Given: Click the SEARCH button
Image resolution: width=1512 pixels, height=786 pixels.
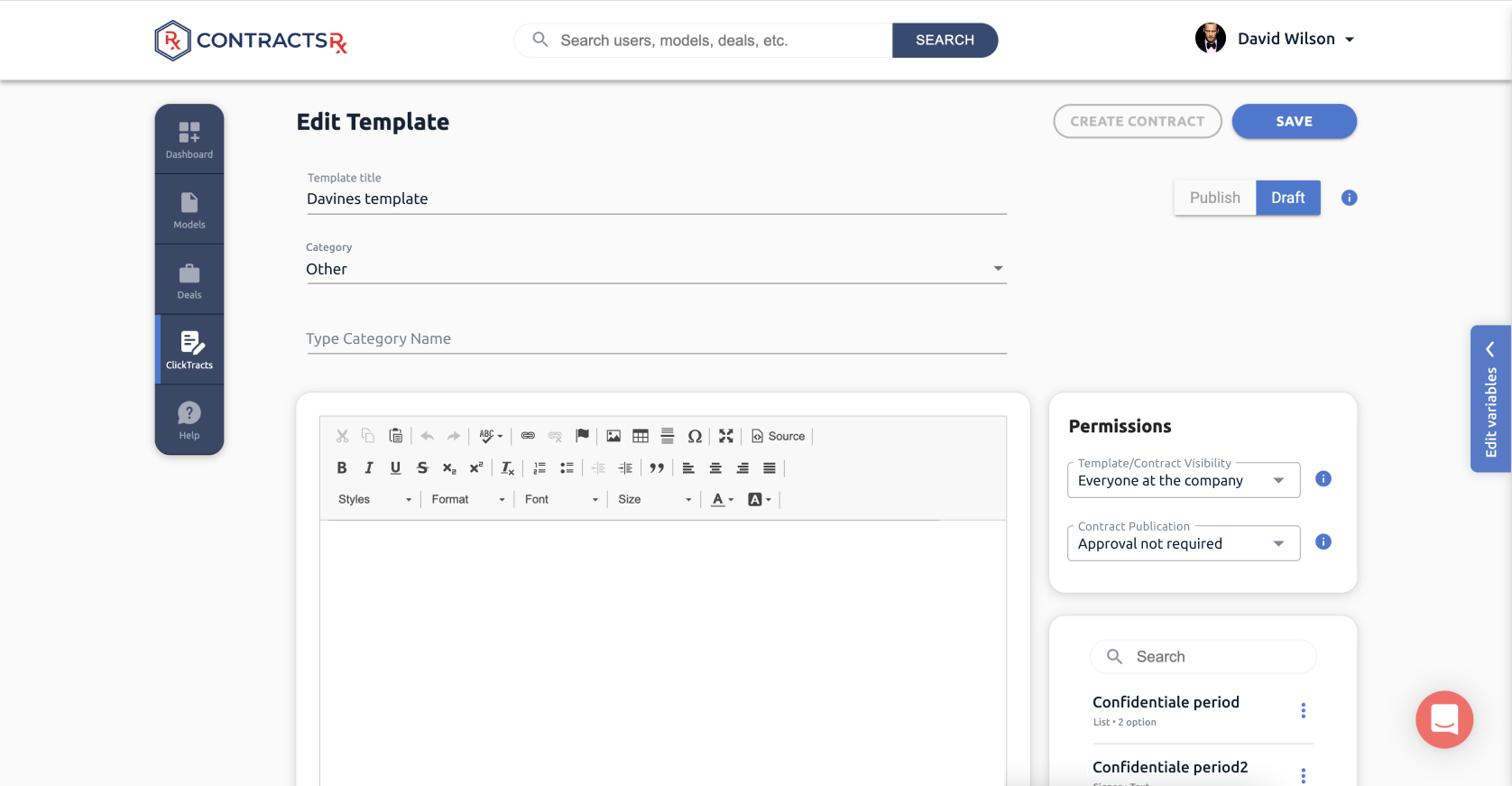Looking at the screenshot, I should pos(945,40).
